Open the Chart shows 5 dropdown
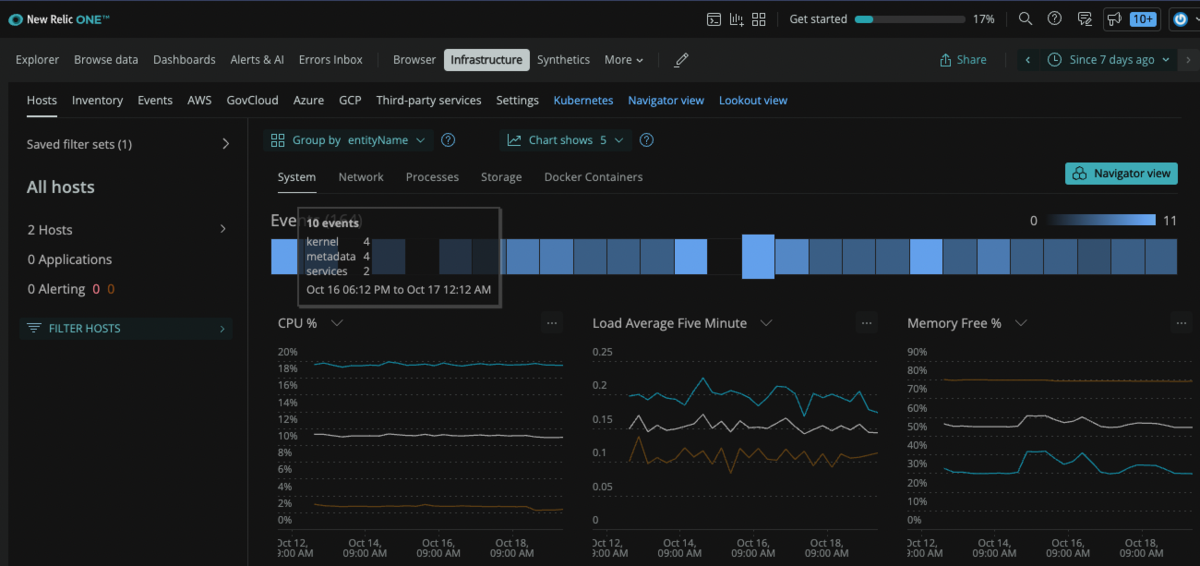This screenshot has height=566, width=1200. [x=566, y=140]
